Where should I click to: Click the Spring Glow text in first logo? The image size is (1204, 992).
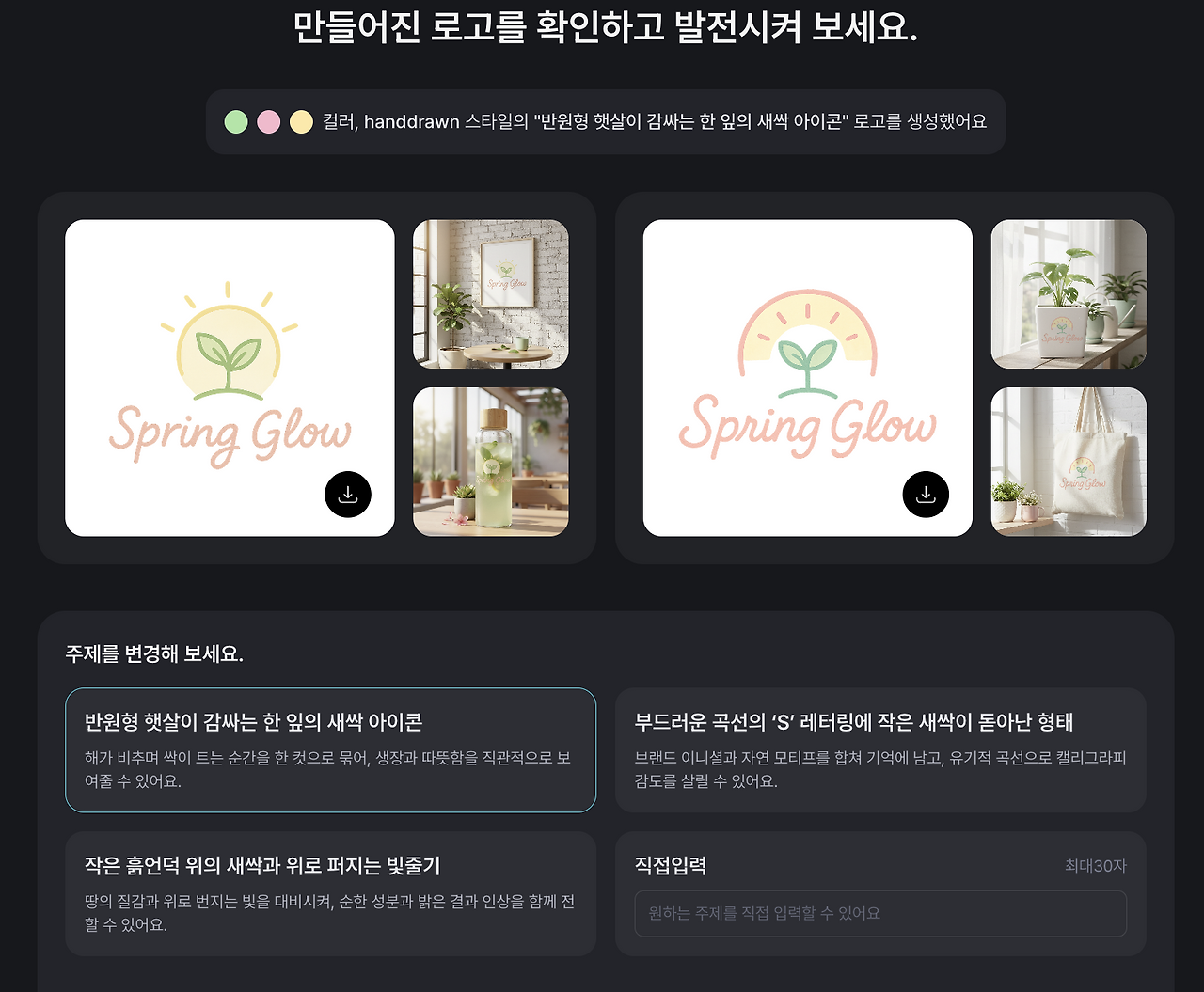point(230,435)
